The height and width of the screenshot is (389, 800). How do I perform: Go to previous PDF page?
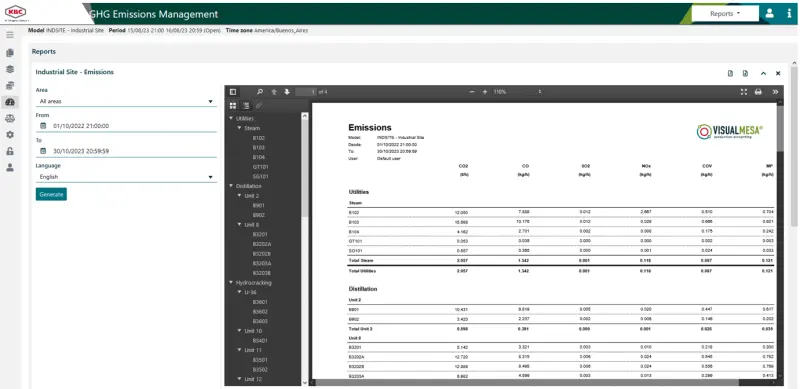273,92
